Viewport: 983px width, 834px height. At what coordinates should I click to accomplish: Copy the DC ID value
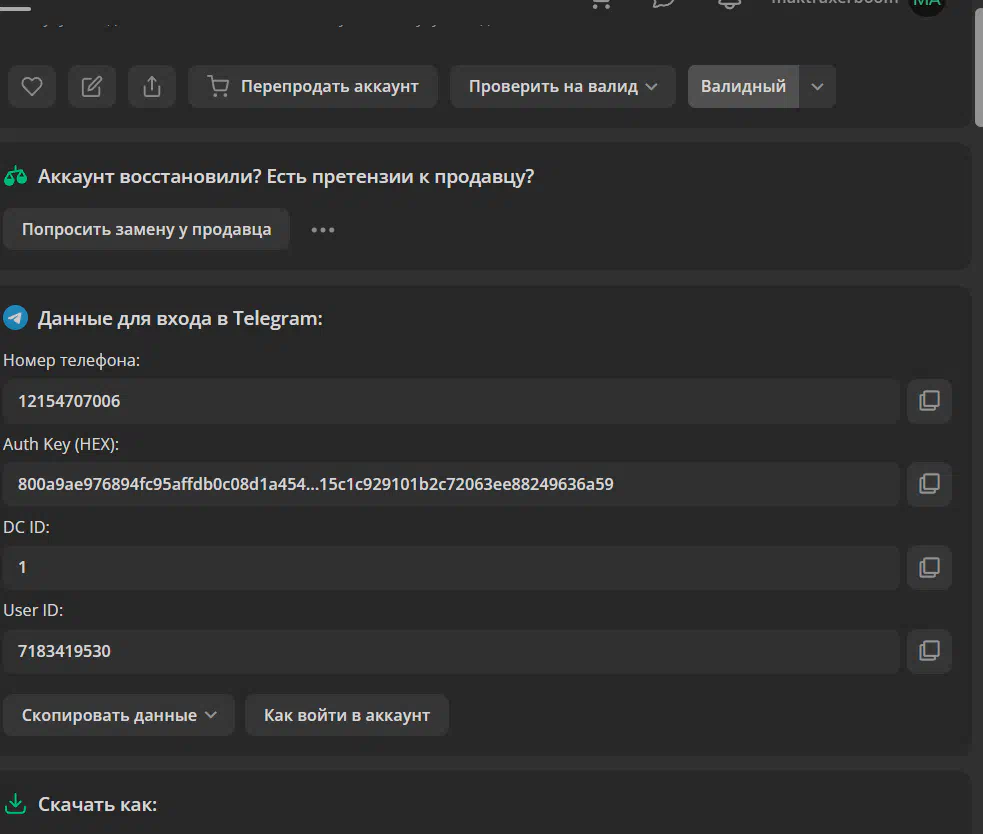[x=929, y=567]
